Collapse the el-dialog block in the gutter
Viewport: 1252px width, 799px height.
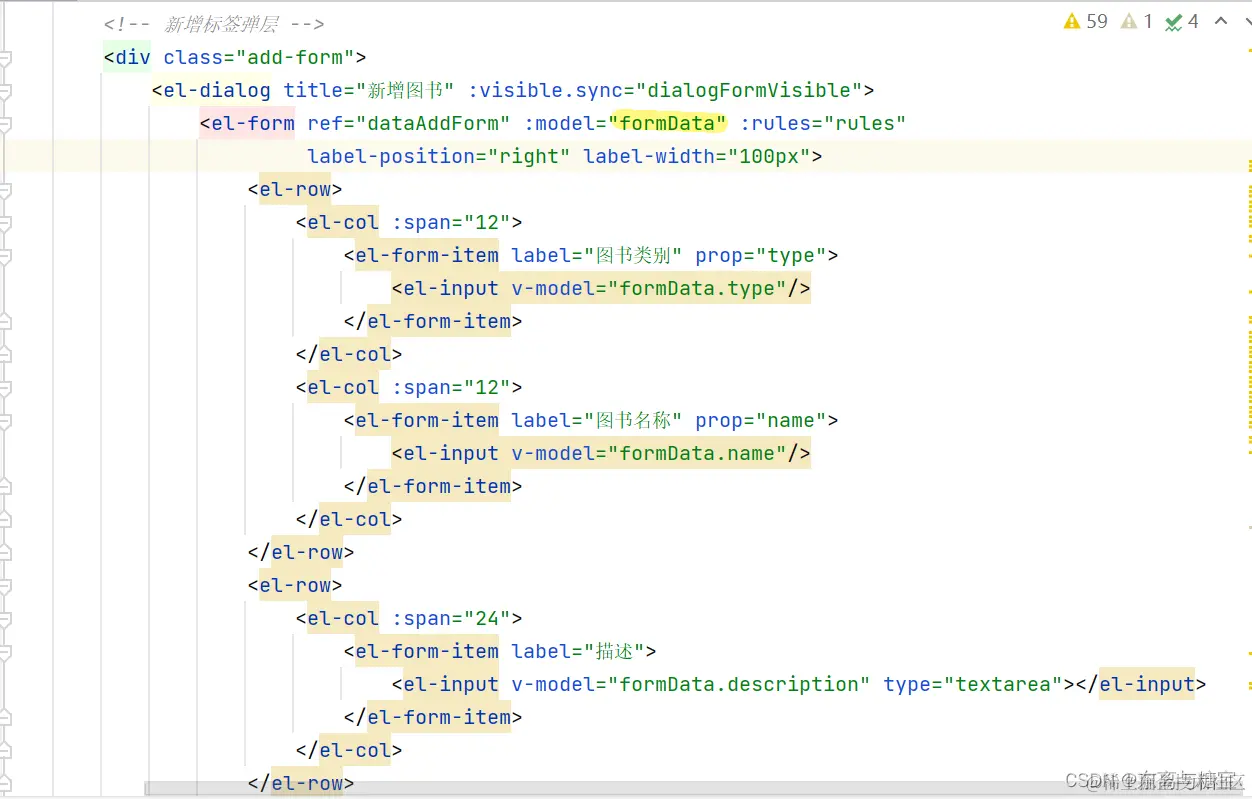[x=5, y=91]
